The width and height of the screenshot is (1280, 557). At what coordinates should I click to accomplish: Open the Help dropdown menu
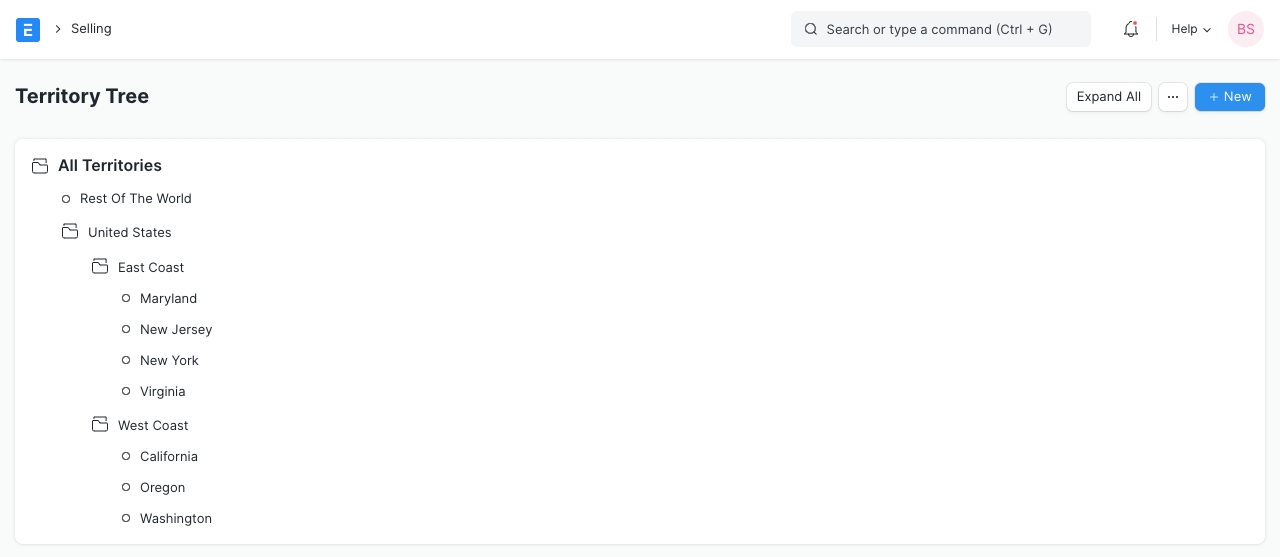(1190, 30)
